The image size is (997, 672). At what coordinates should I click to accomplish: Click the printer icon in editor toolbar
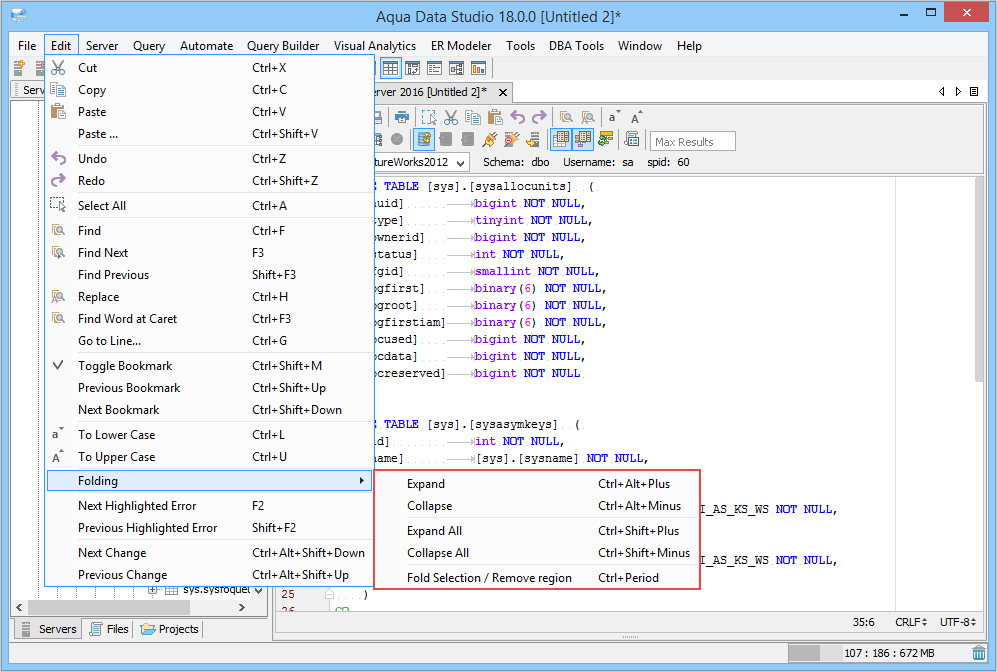402,118
